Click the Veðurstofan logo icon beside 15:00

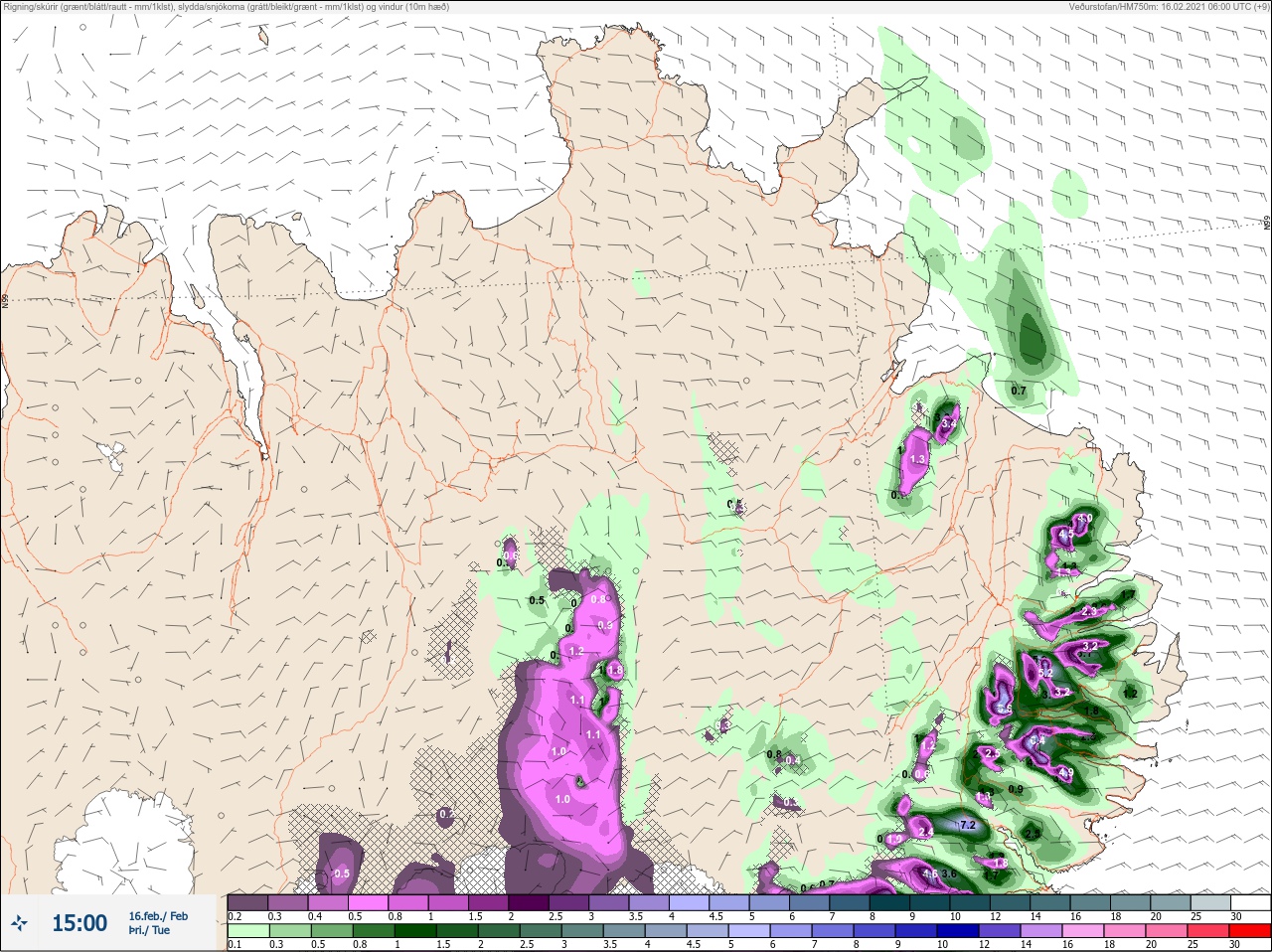(21, 923)
